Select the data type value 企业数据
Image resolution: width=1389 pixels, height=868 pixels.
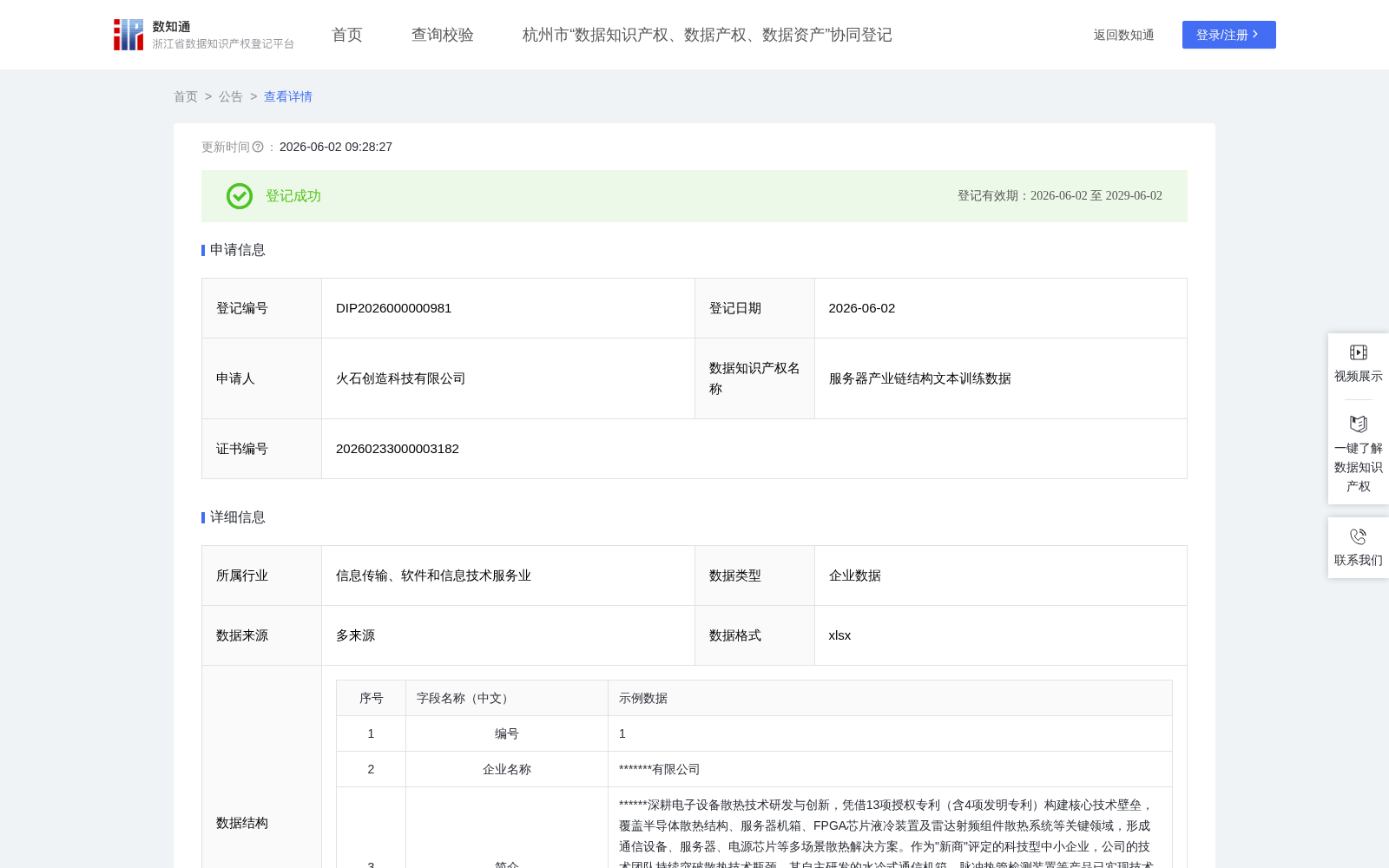tap(855, 575)
